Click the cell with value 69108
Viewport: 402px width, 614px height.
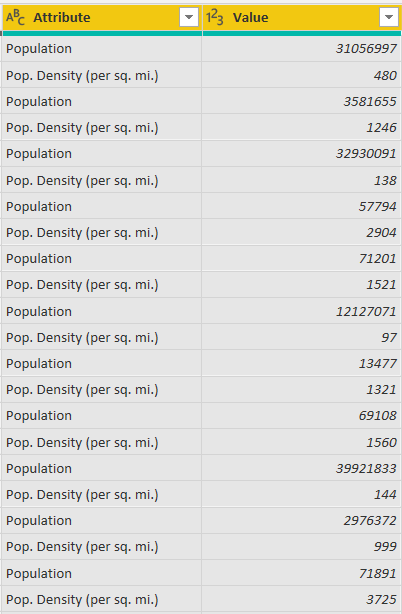tap(302, 416)
